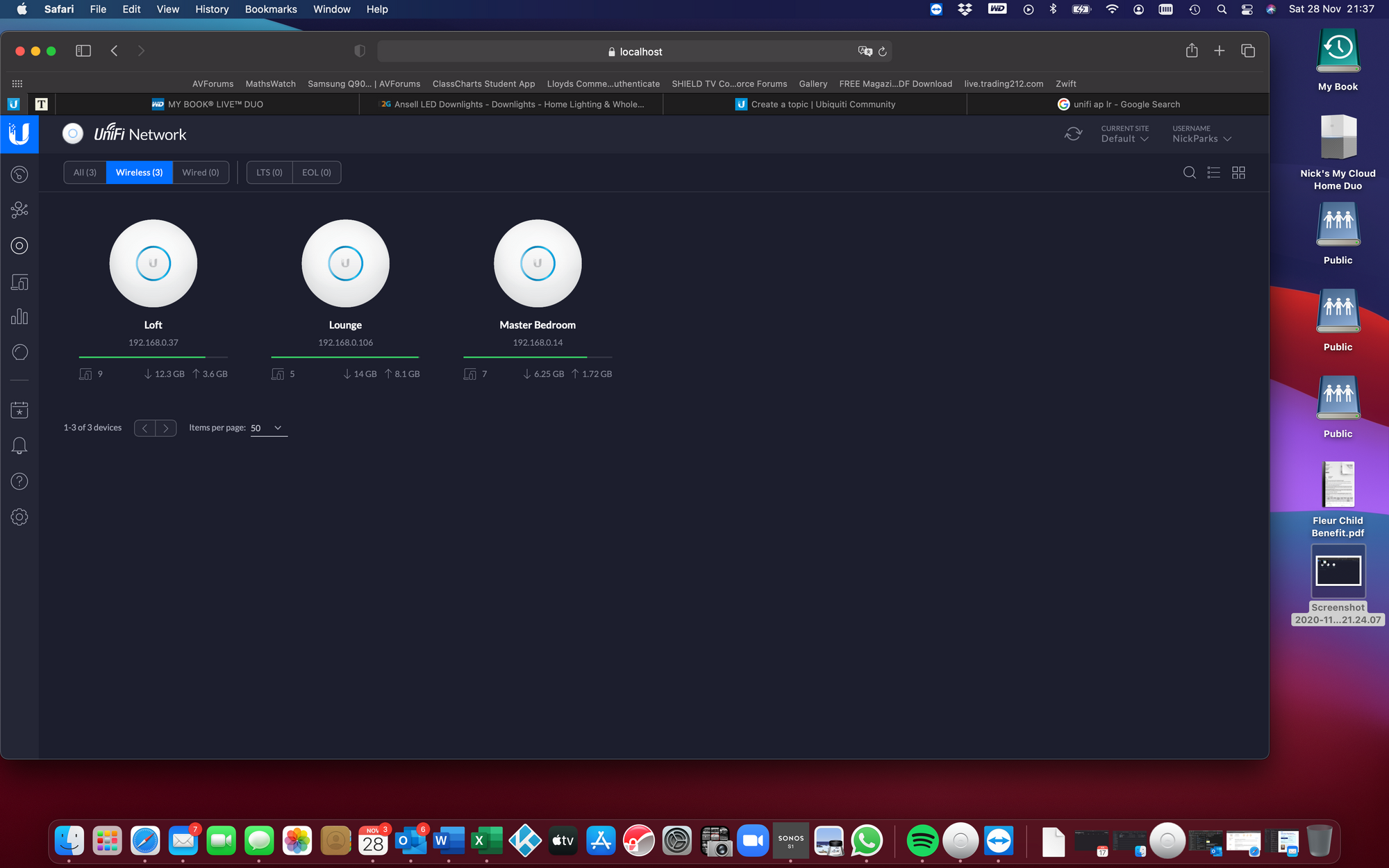
Task: Open the UniFi settings gear icon
Action: (19, 517)
